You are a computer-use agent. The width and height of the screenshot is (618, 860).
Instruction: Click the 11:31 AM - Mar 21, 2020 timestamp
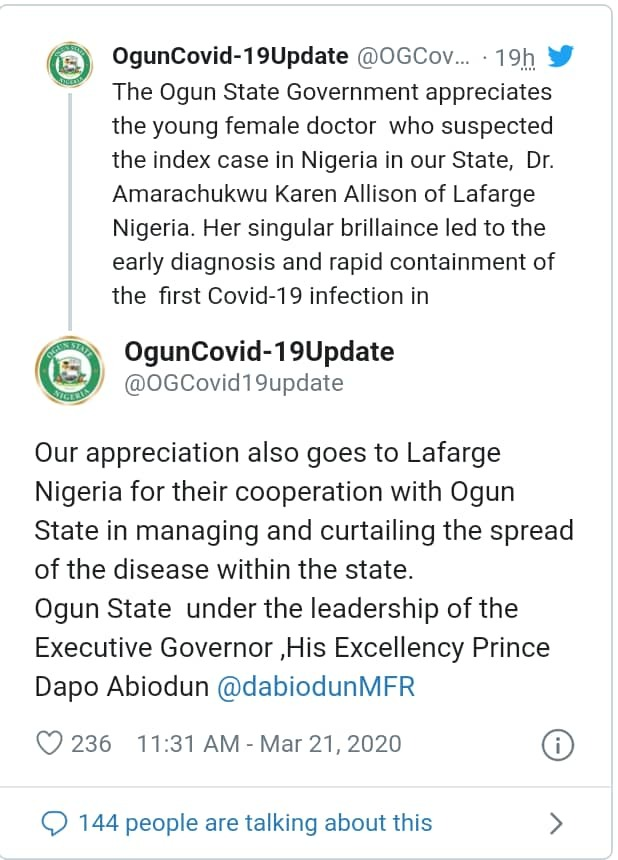tap(268, 744)
